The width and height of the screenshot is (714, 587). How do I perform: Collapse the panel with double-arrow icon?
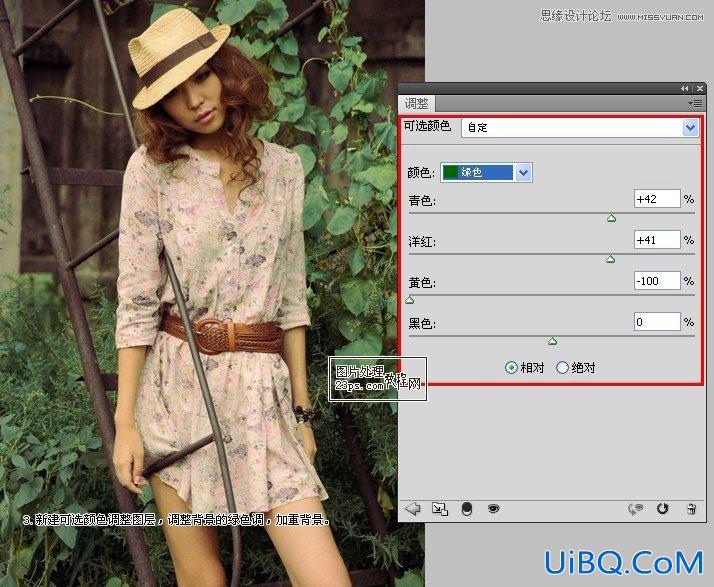(684, 88)
